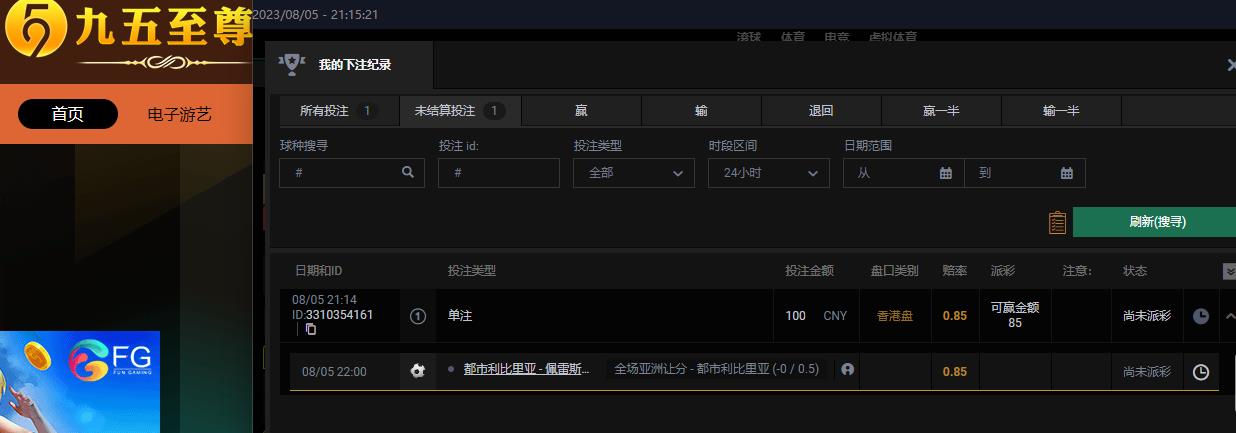Click the clock icon in the 单注 row
This screenshot has height=433, width=1236.
1201,316
